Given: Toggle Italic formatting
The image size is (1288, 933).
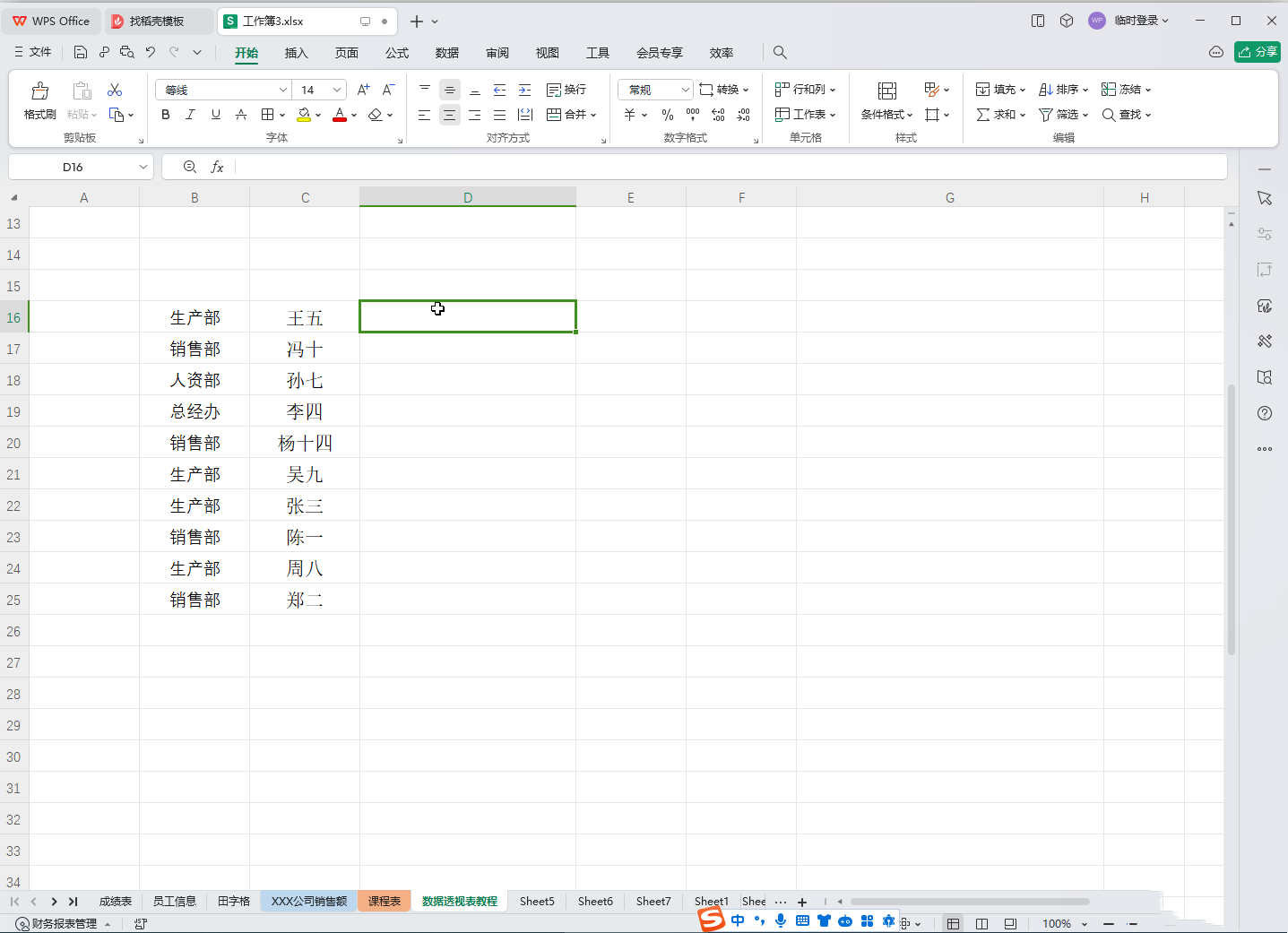Looking at the screenshot, I should point(190,115).
